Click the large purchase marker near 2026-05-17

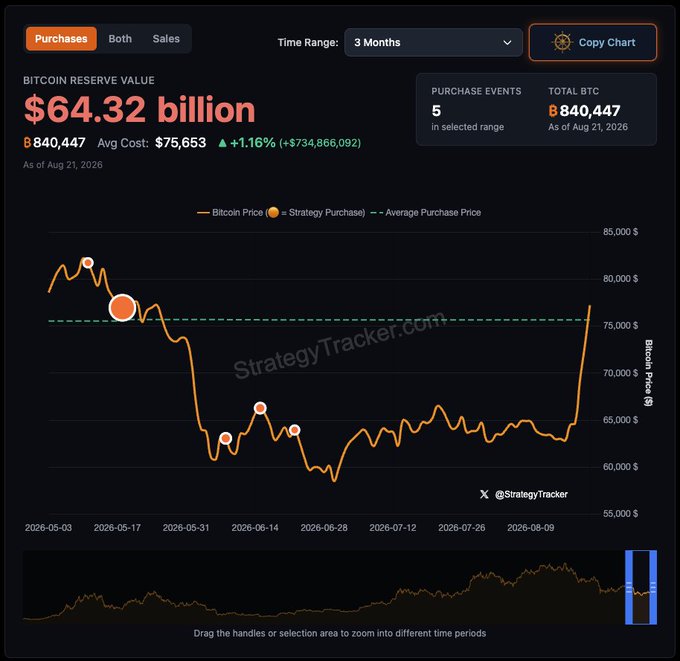tap(122, 308)
